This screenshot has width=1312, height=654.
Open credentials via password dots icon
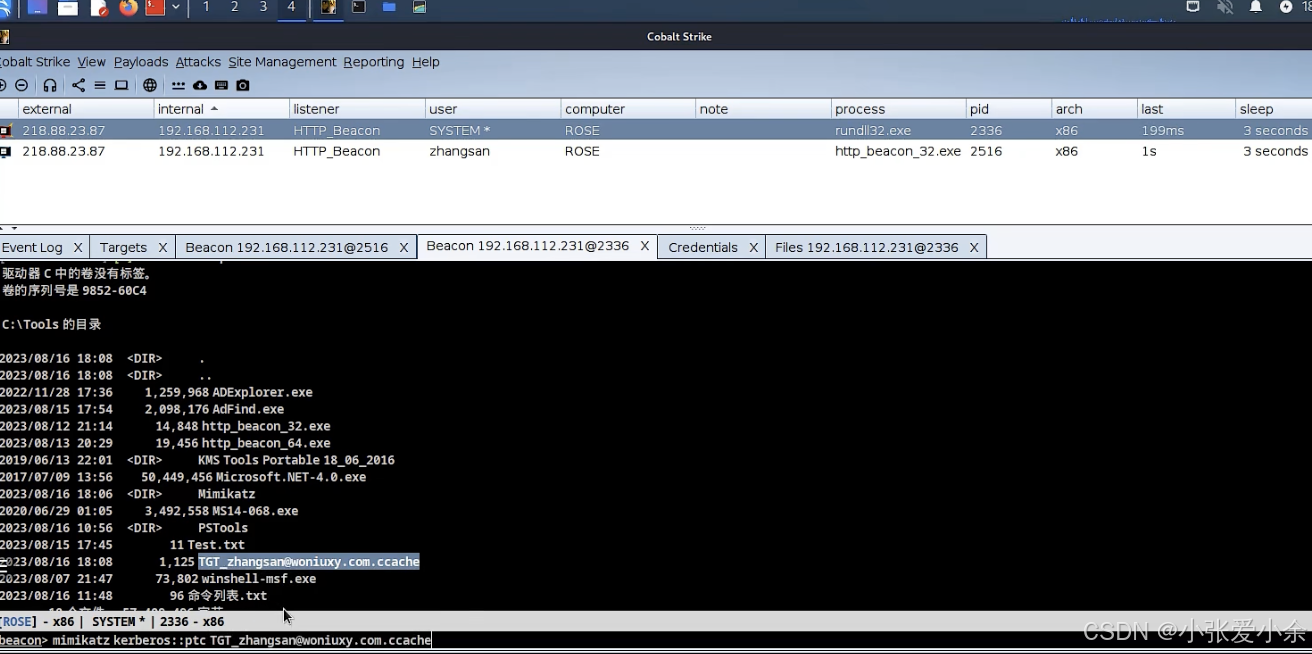coord(179,85)
